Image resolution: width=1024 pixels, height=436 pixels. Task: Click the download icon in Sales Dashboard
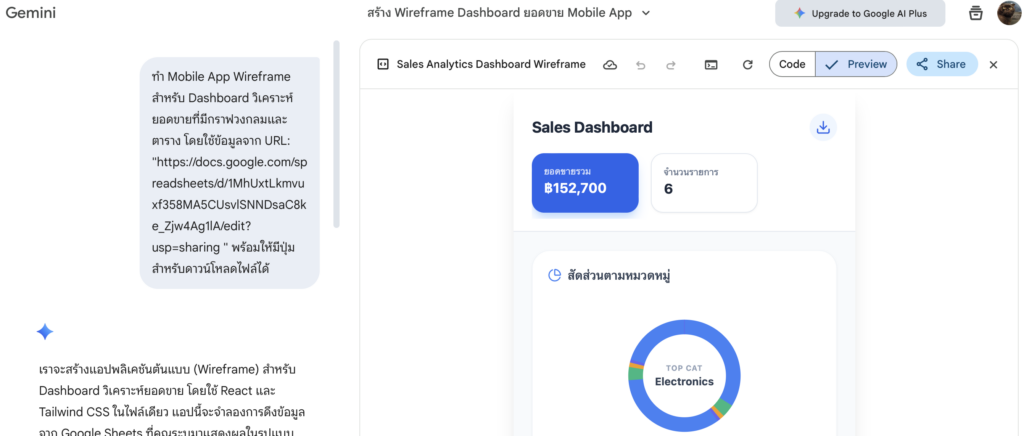point(823,127)
